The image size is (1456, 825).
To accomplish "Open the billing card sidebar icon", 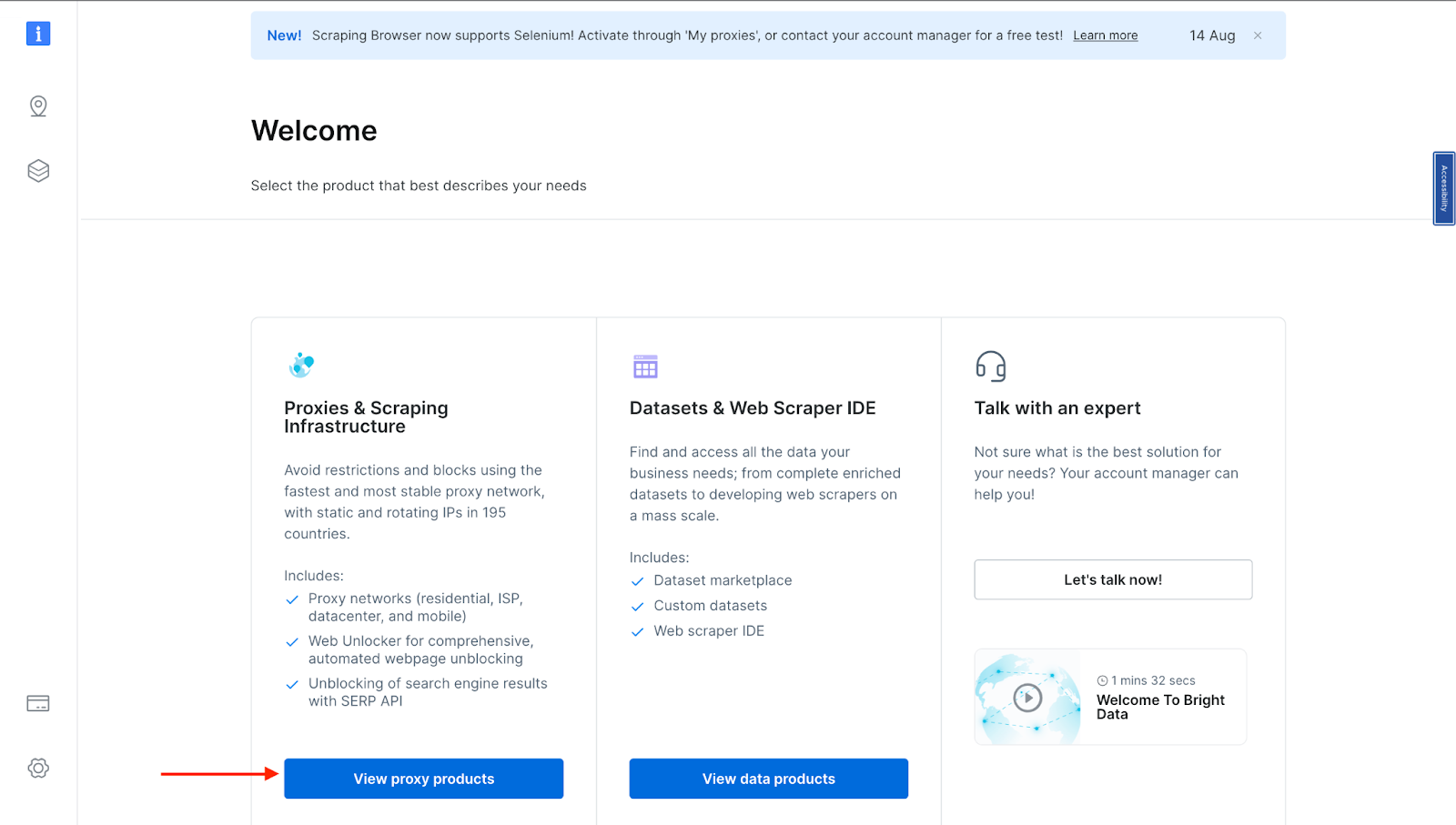I will tap(38, 703).
